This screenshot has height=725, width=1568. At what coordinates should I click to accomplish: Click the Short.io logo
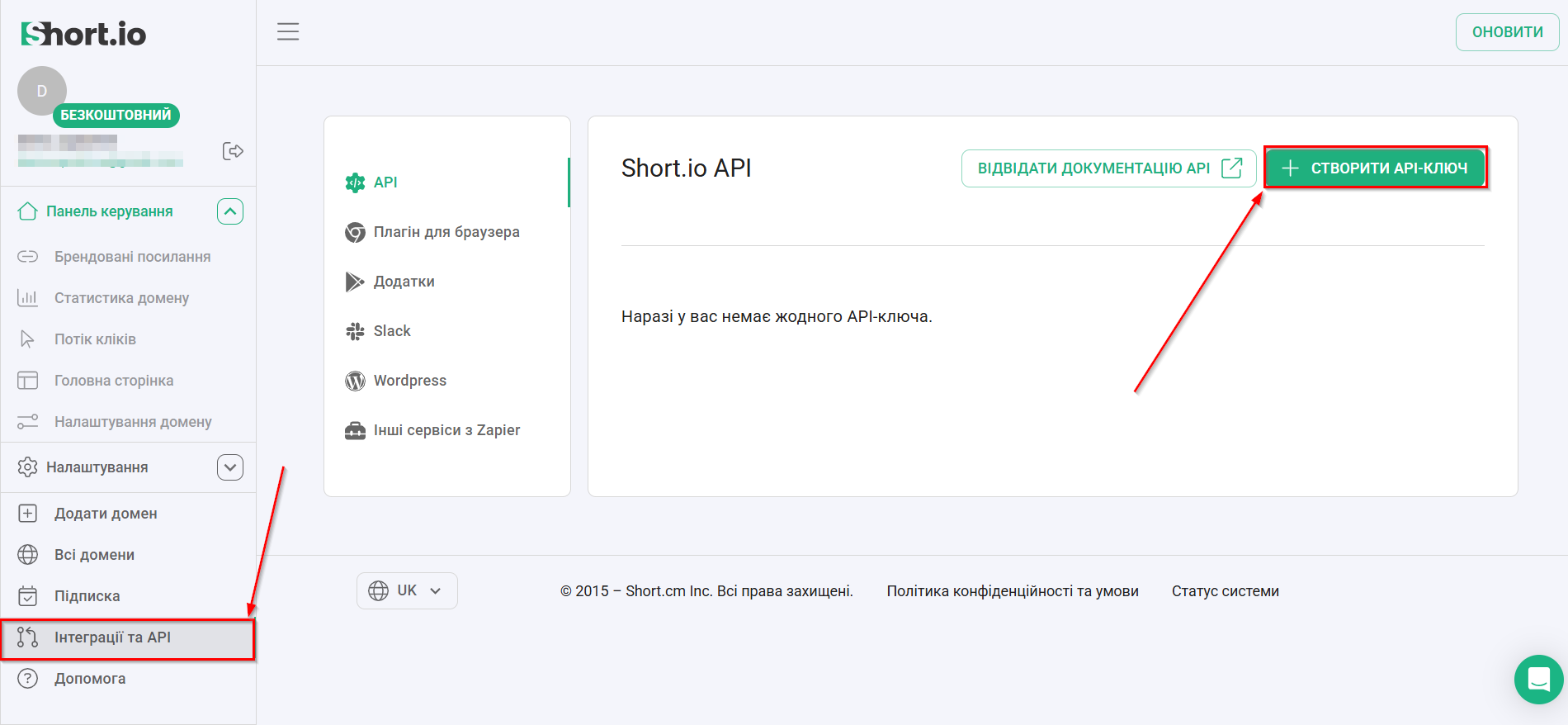83,34
